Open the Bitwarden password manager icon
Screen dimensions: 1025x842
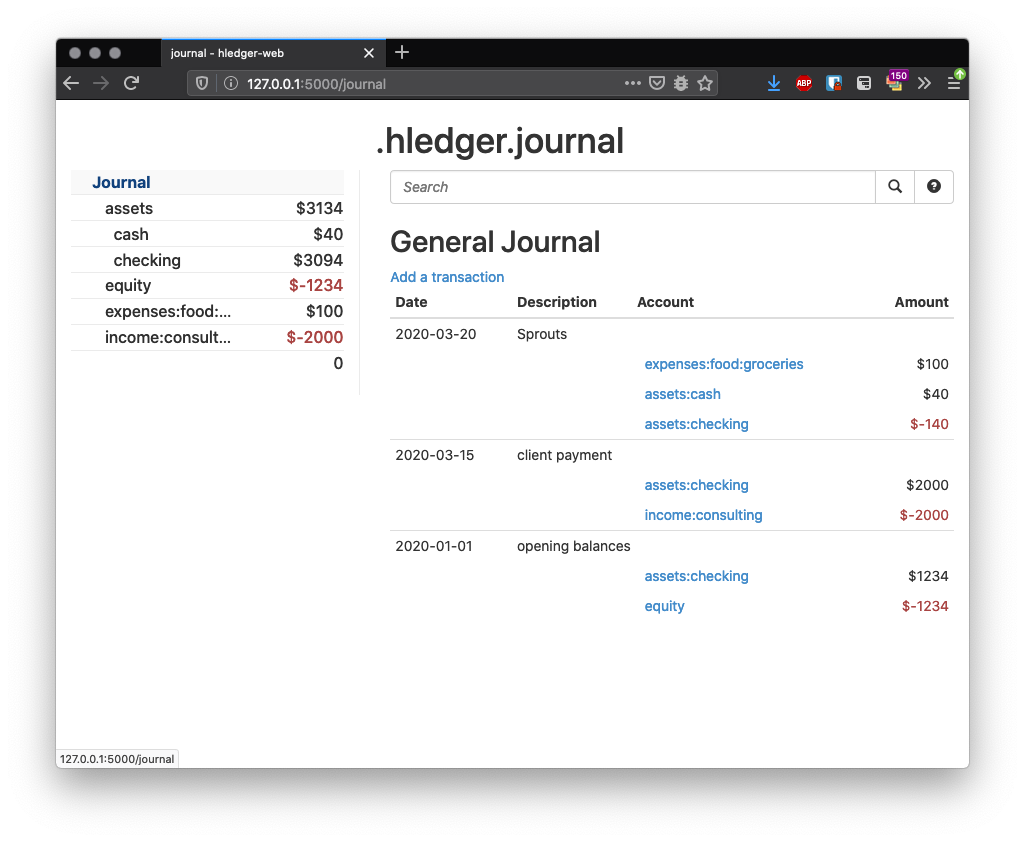click(834, 83)
